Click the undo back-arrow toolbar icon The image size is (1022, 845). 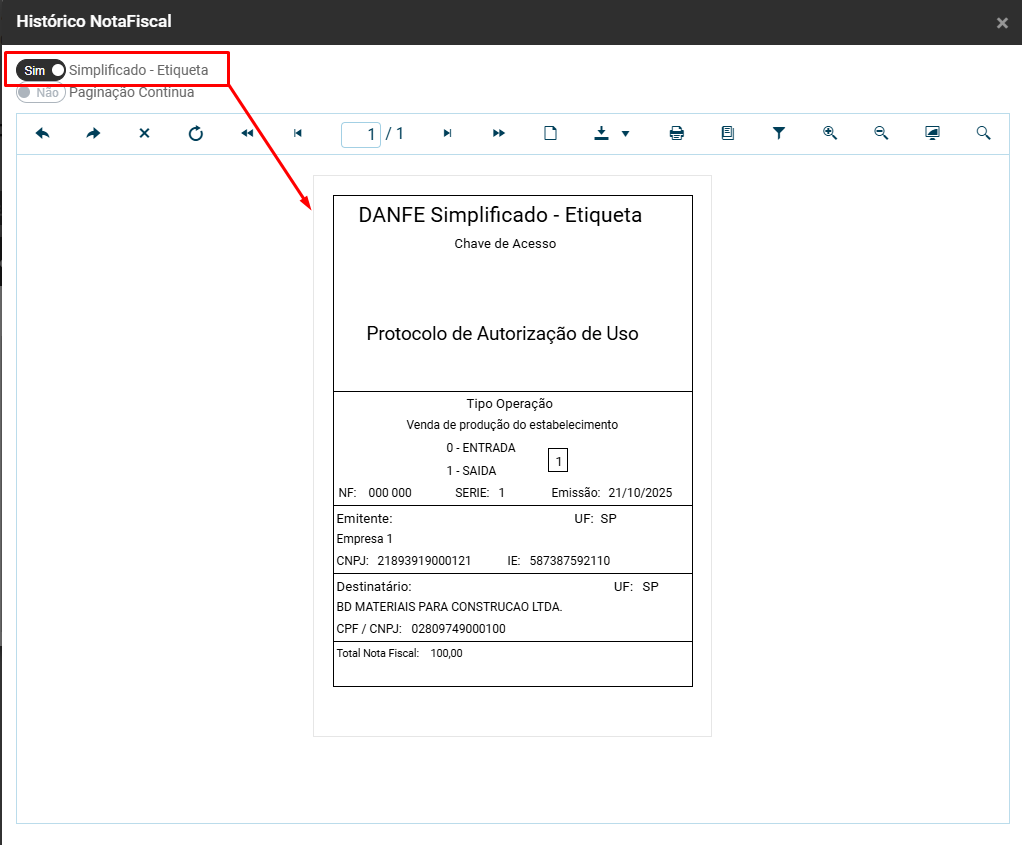[x=43, y=133]
